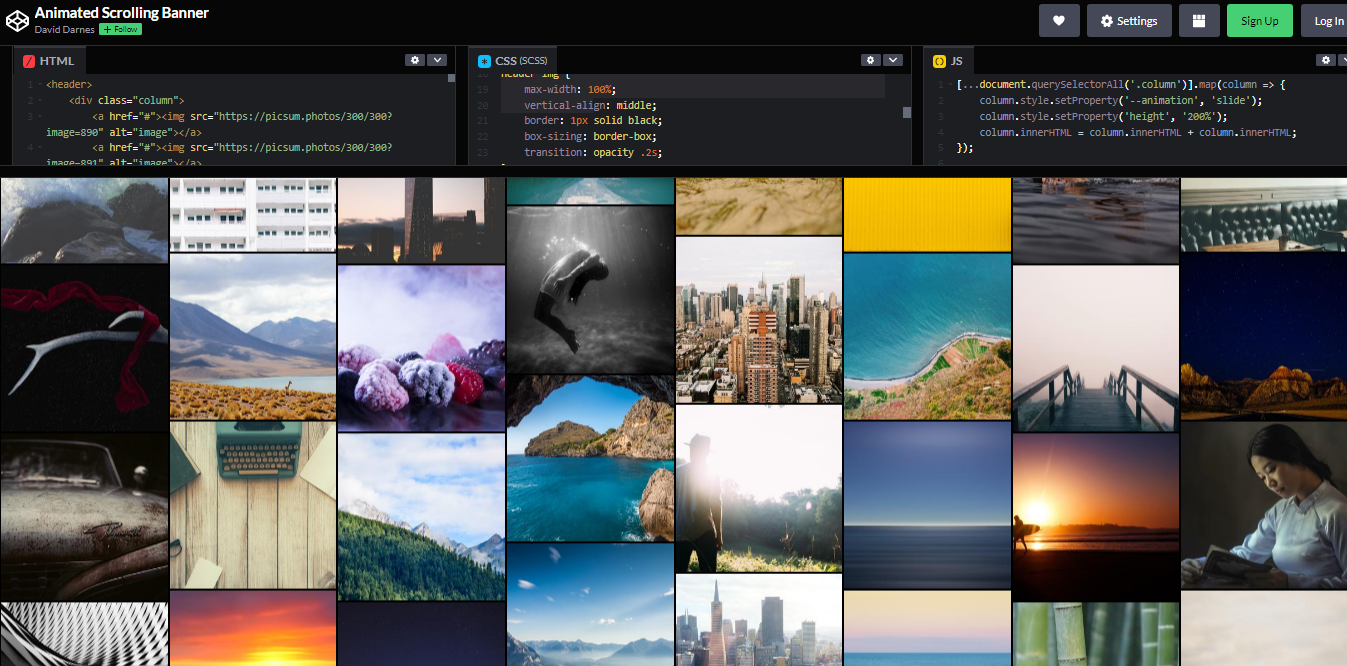Select the HTML editor tab

point(56,61)
